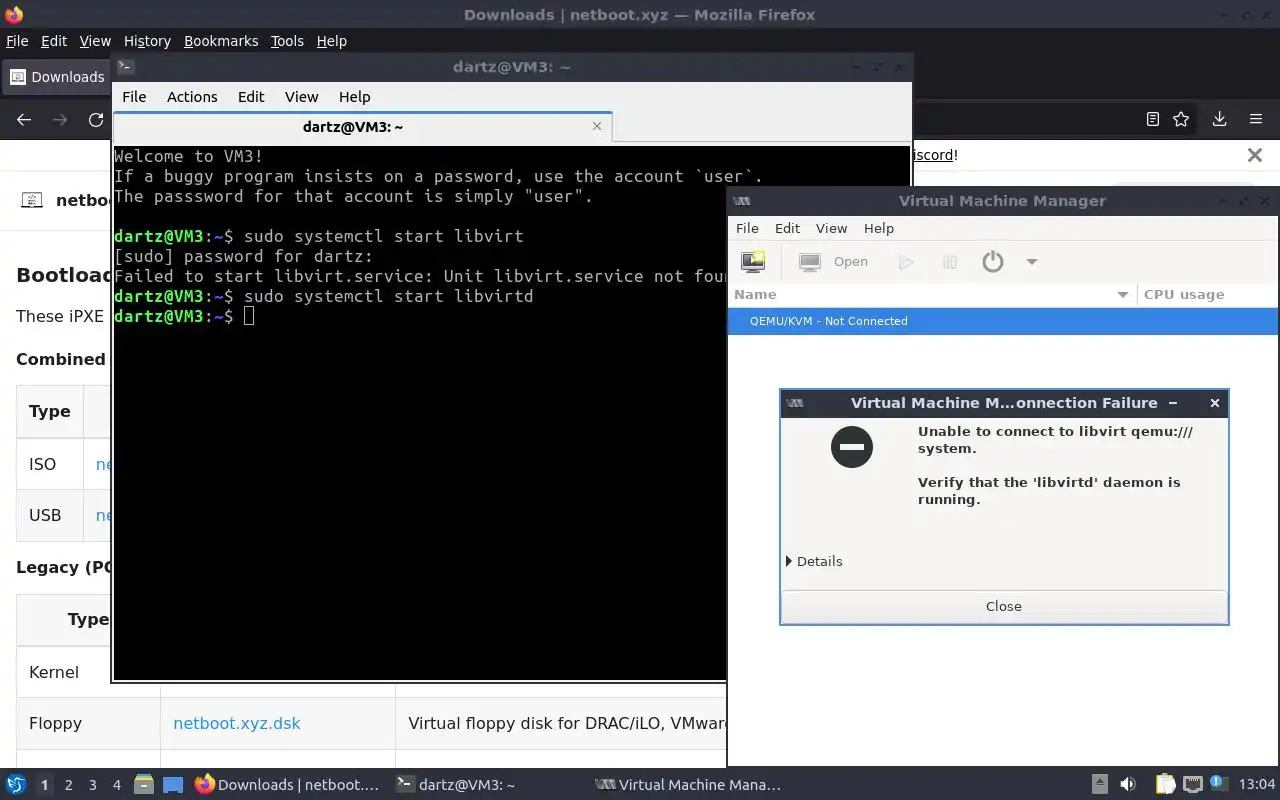Click the Shut Down power icon
The height and width of the screenshot is (800, 1280).
992,262
